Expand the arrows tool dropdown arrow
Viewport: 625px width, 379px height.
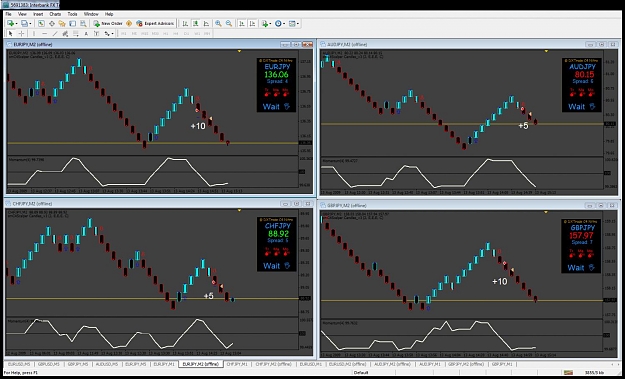pyautogui.click(x=112, y=34)
